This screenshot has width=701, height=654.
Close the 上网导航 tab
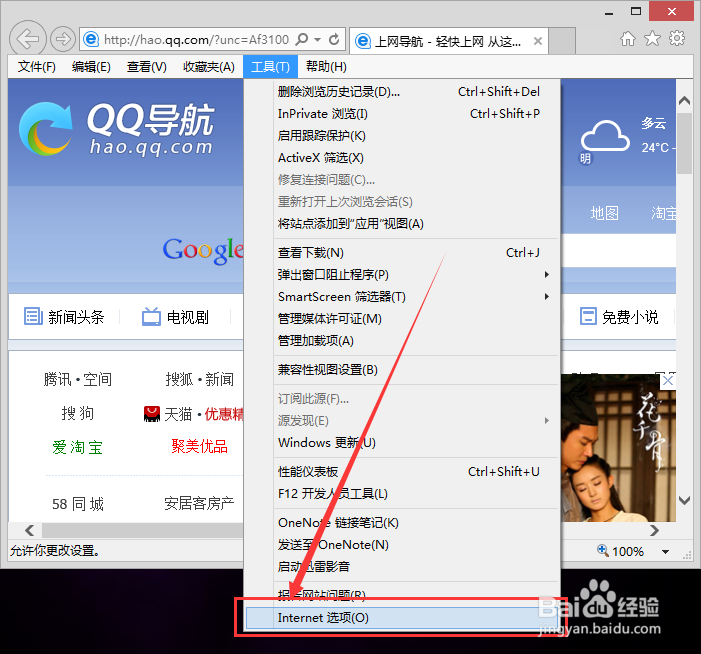pos(538,41)
